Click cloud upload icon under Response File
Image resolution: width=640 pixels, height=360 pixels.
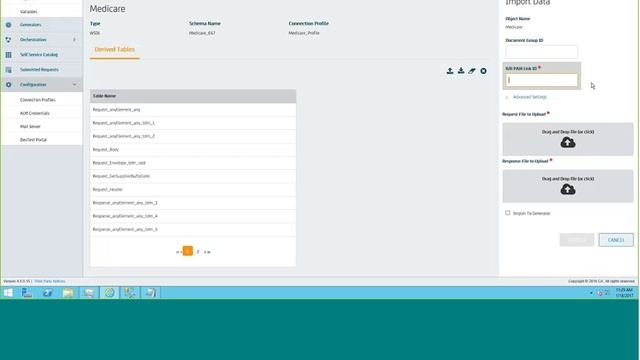pos(568,189)
